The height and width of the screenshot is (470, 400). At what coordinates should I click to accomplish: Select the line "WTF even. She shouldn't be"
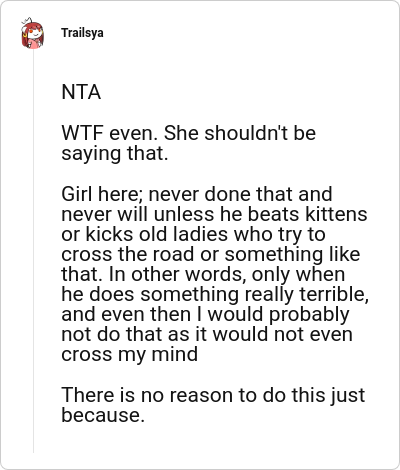coord(189,133)
